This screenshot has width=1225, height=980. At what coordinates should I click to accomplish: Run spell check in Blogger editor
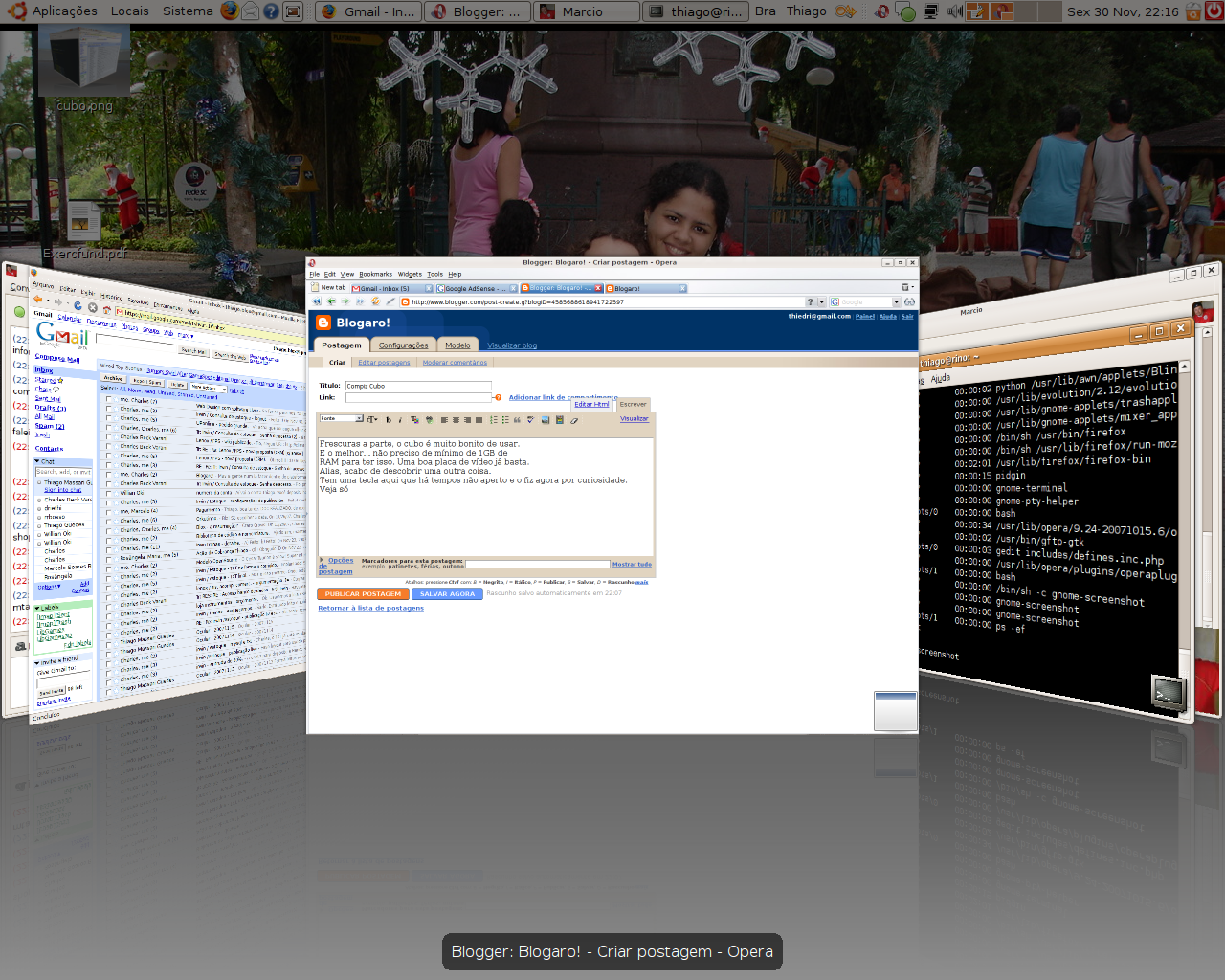pos(530,420)
